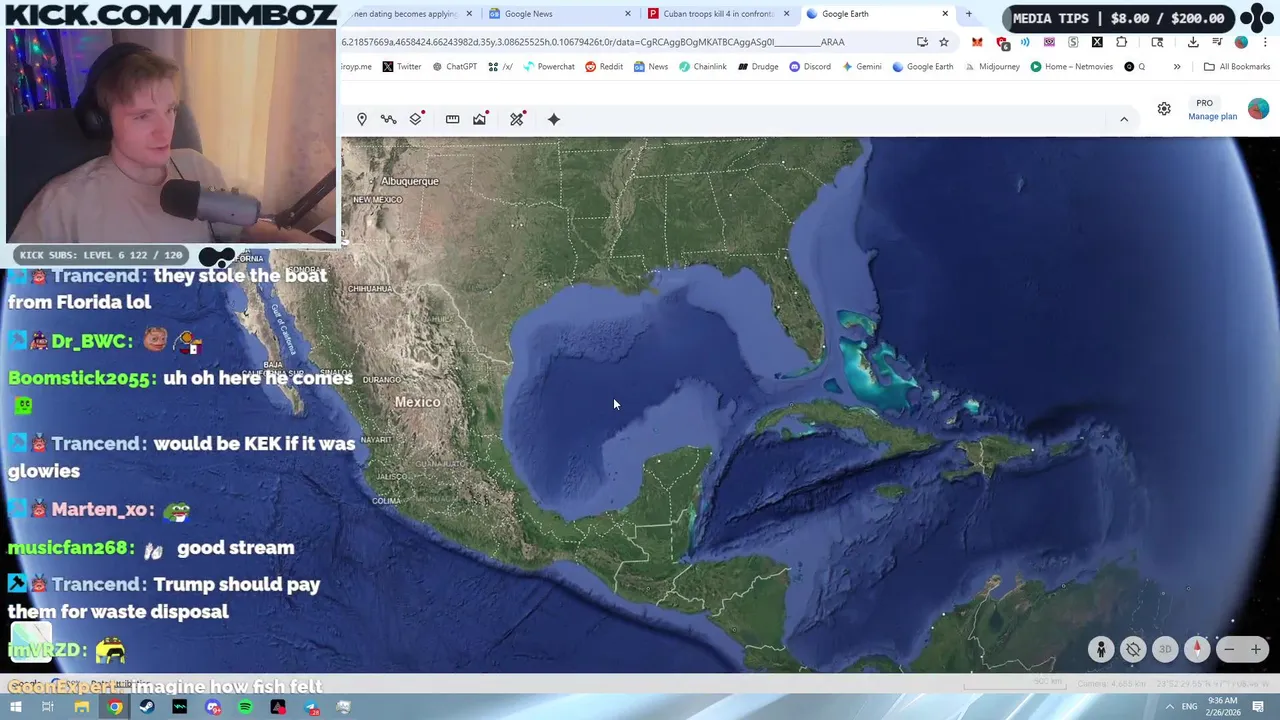This screenshot has height=720, width=1280.
Task: Open the ChatGPT bookmark
Action: coord(454,67)
